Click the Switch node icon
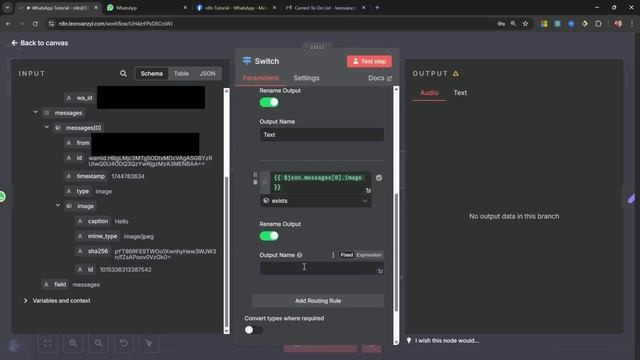640x360 pixels. [247, 61]
